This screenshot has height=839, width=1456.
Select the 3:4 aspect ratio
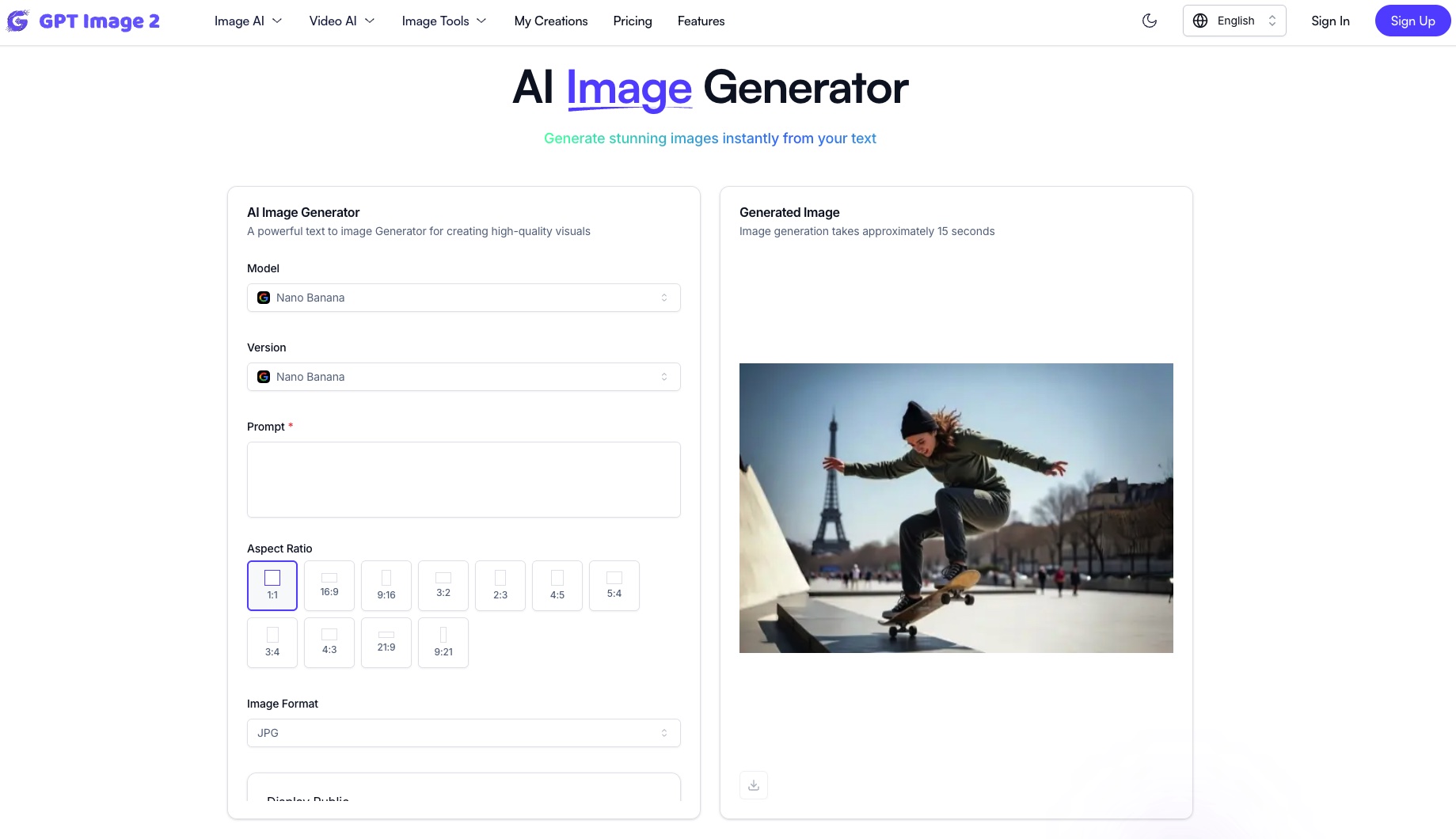[272, 643]
